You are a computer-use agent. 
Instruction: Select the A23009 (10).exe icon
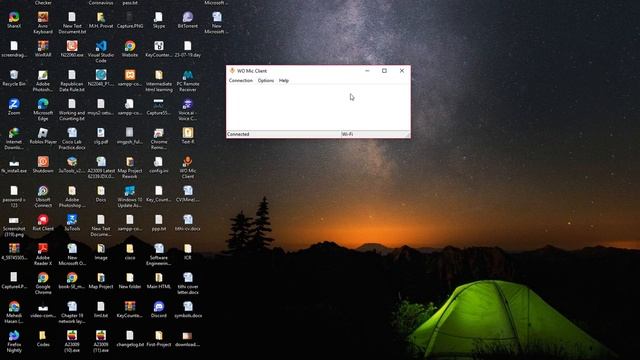72,342
